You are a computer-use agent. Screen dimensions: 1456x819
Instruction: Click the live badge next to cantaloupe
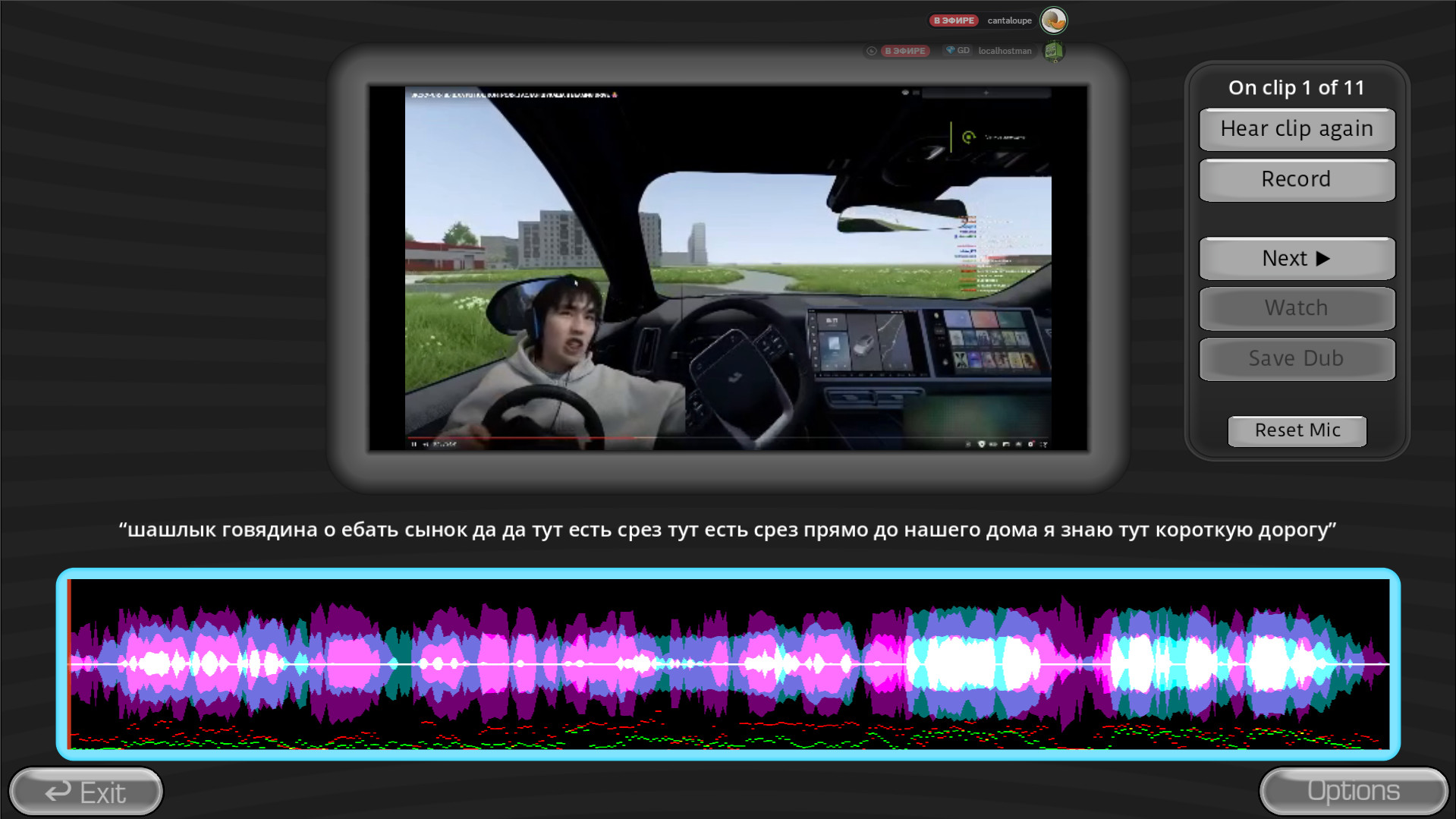pos(954,20)
